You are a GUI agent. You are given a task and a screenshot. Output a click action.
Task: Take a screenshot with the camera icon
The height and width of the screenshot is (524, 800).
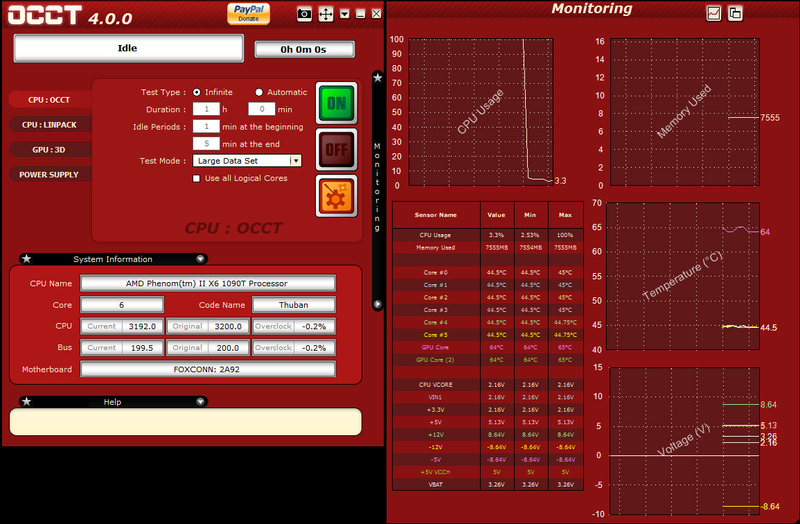(304, 14)
